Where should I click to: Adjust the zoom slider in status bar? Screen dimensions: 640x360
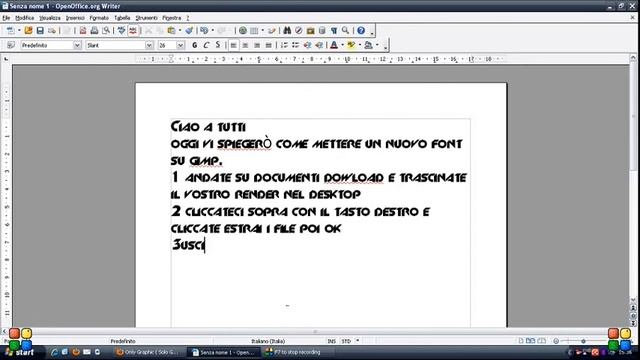pyautogui.click(x=583, y=341)
